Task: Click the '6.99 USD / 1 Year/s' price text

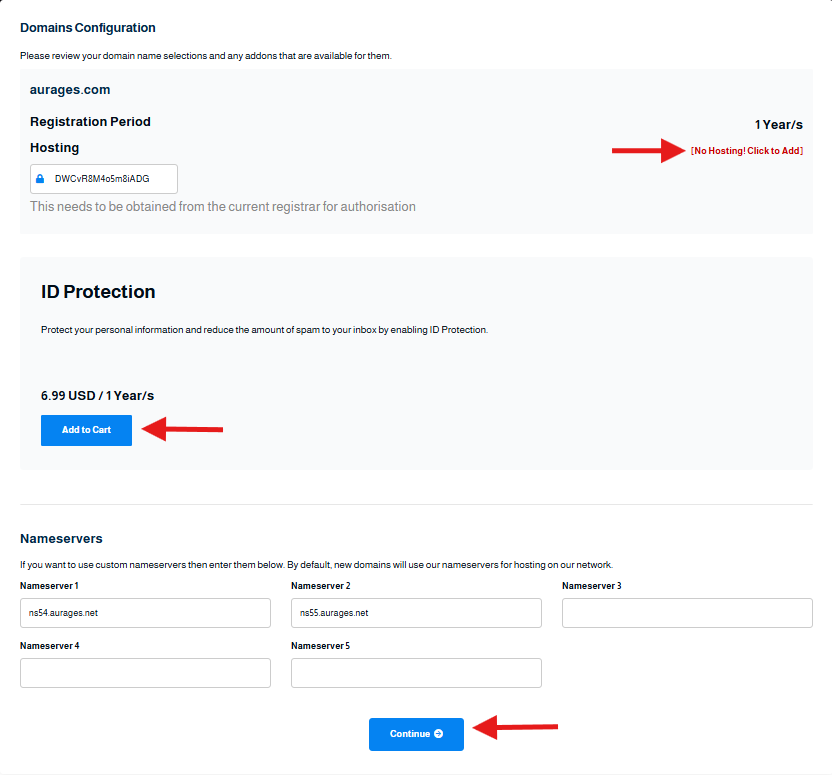Action: click(98, 396)
